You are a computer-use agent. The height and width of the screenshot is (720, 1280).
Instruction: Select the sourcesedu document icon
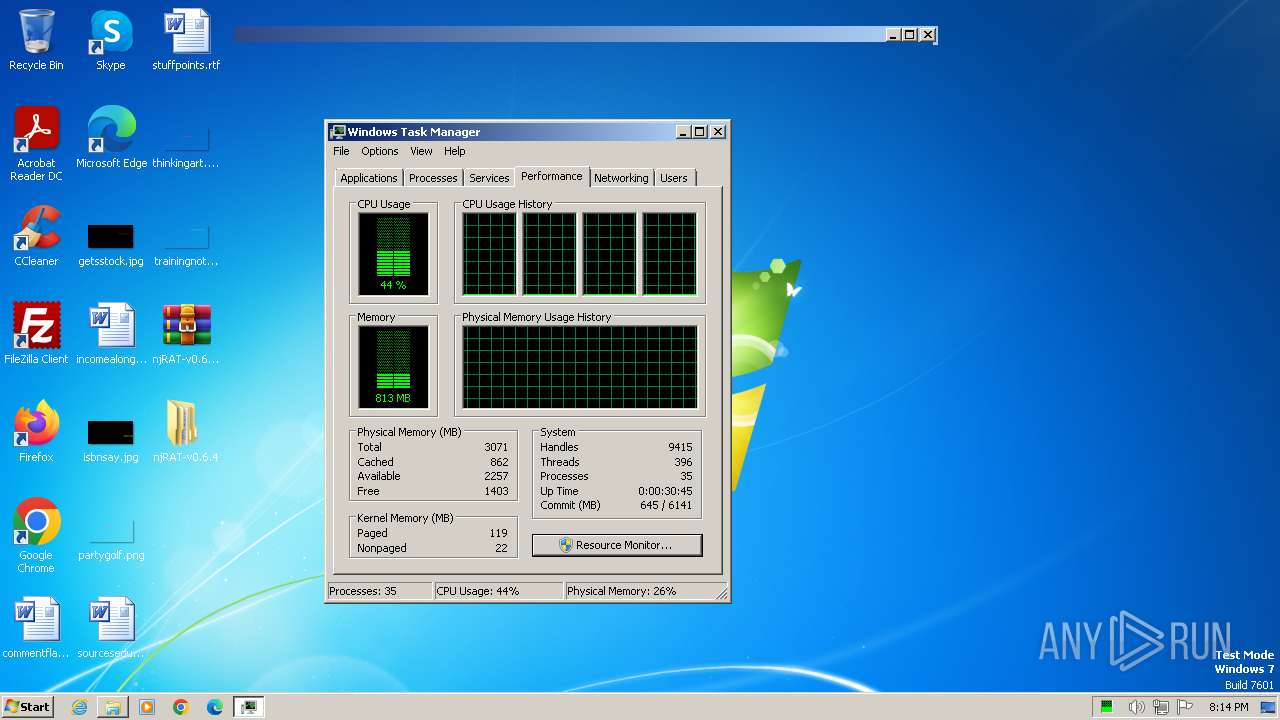[x=111, y=628]
